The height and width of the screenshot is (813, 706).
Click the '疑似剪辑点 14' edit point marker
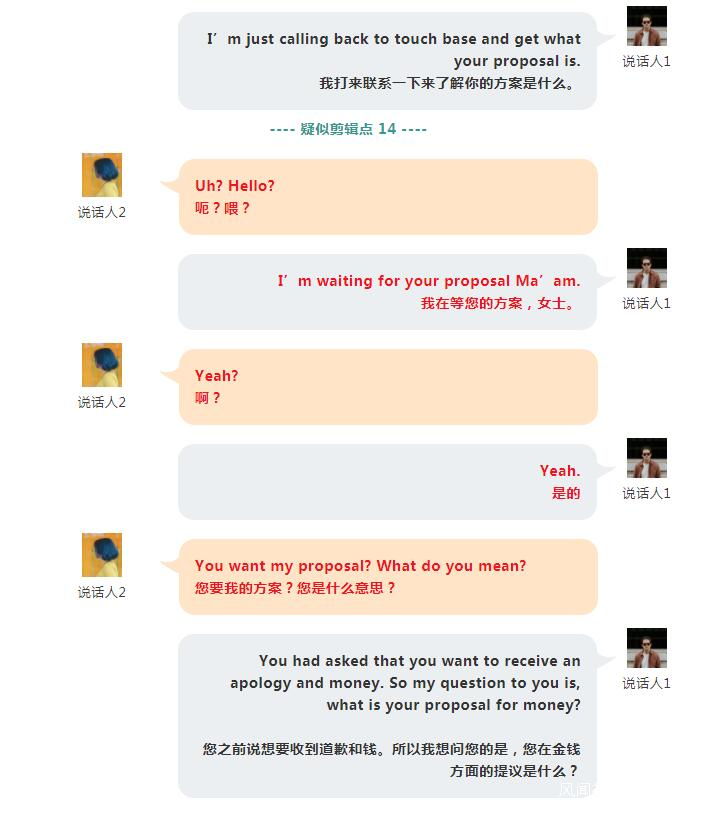pyautogui.click(x=348, y=129)
